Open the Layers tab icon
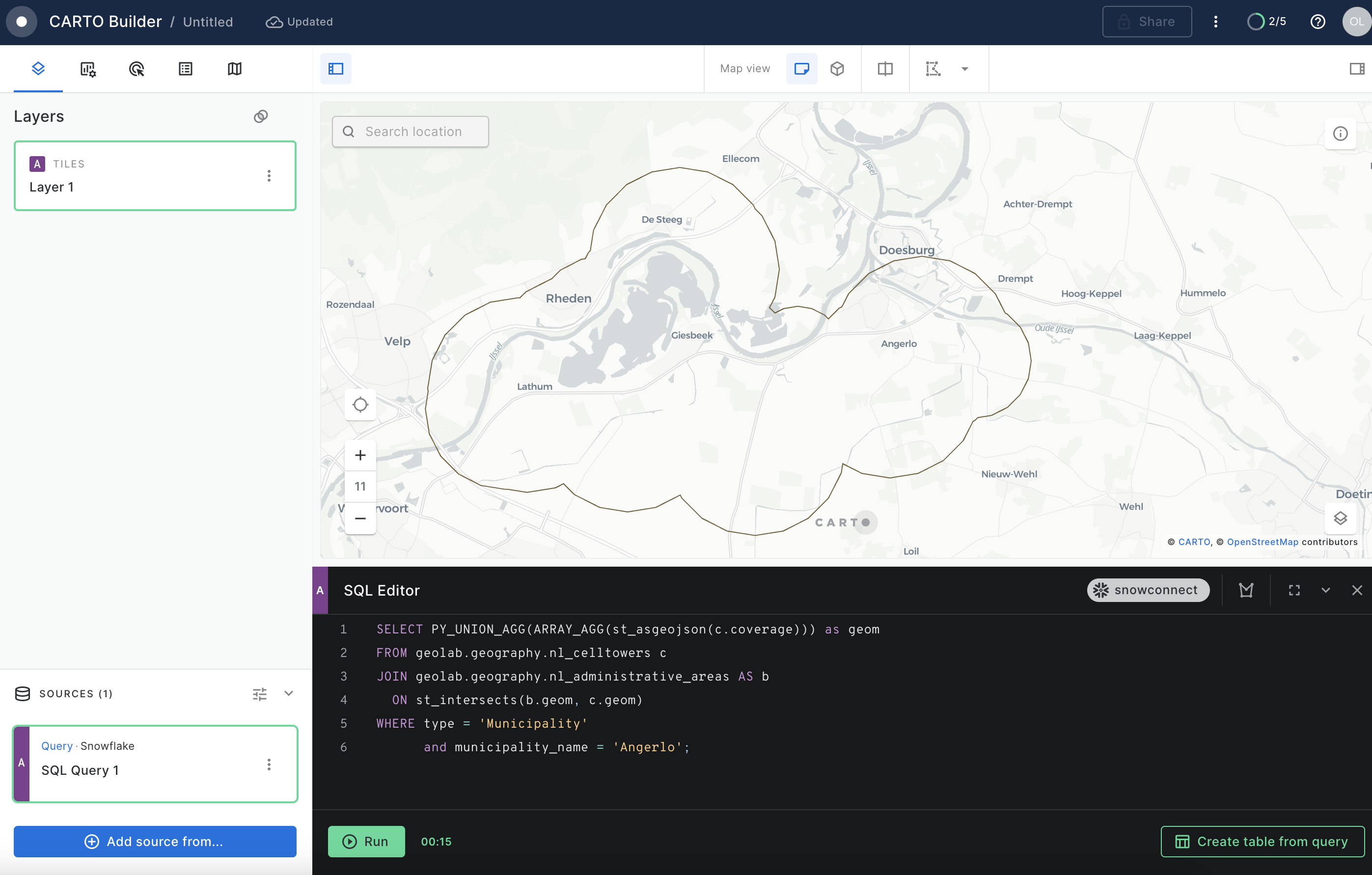Image resolution: width=1372 pixels, height=875 pixels. pos(38,69)
